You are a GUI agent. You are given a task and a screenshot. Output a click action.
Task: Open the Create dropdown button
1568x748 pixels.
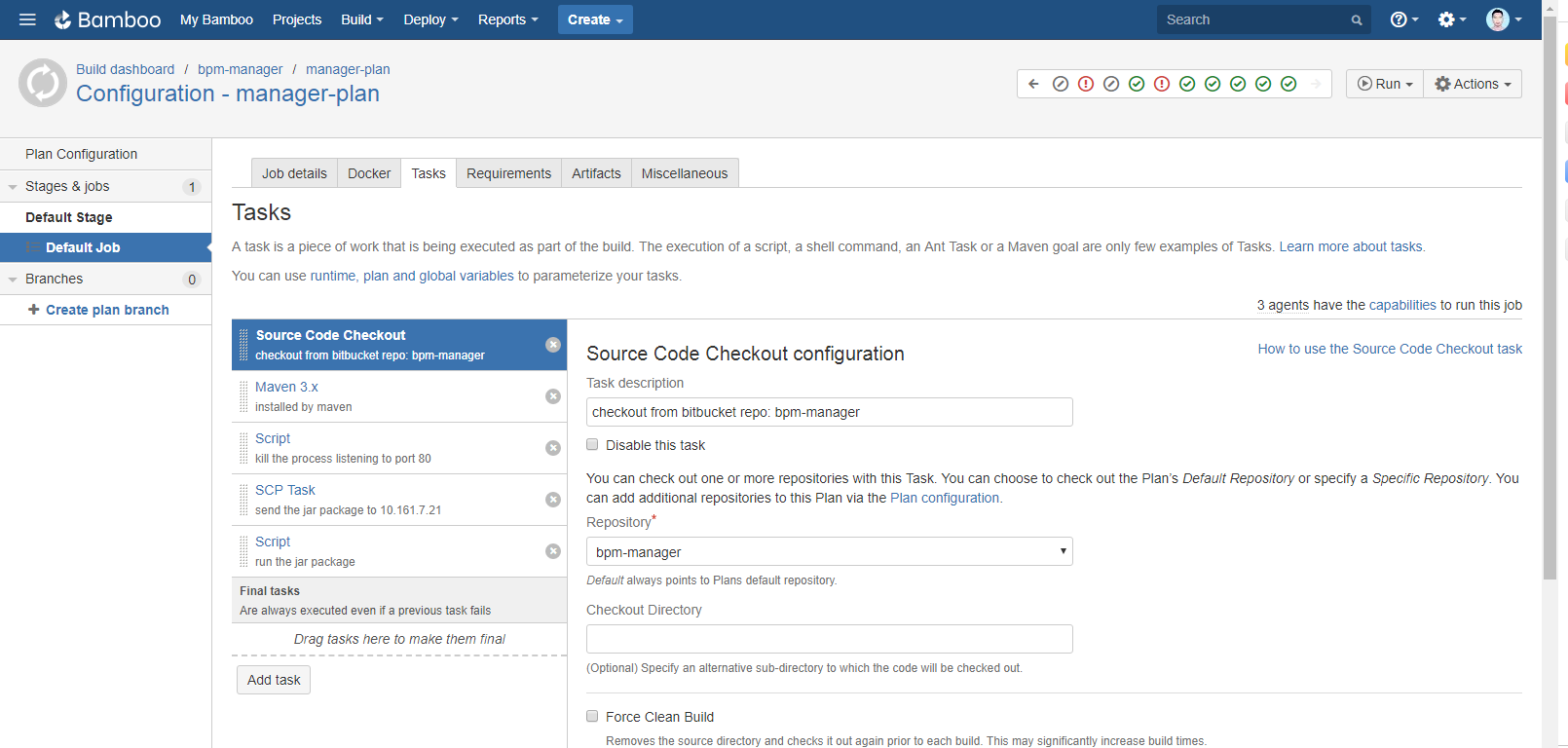[x=595, y=19]
